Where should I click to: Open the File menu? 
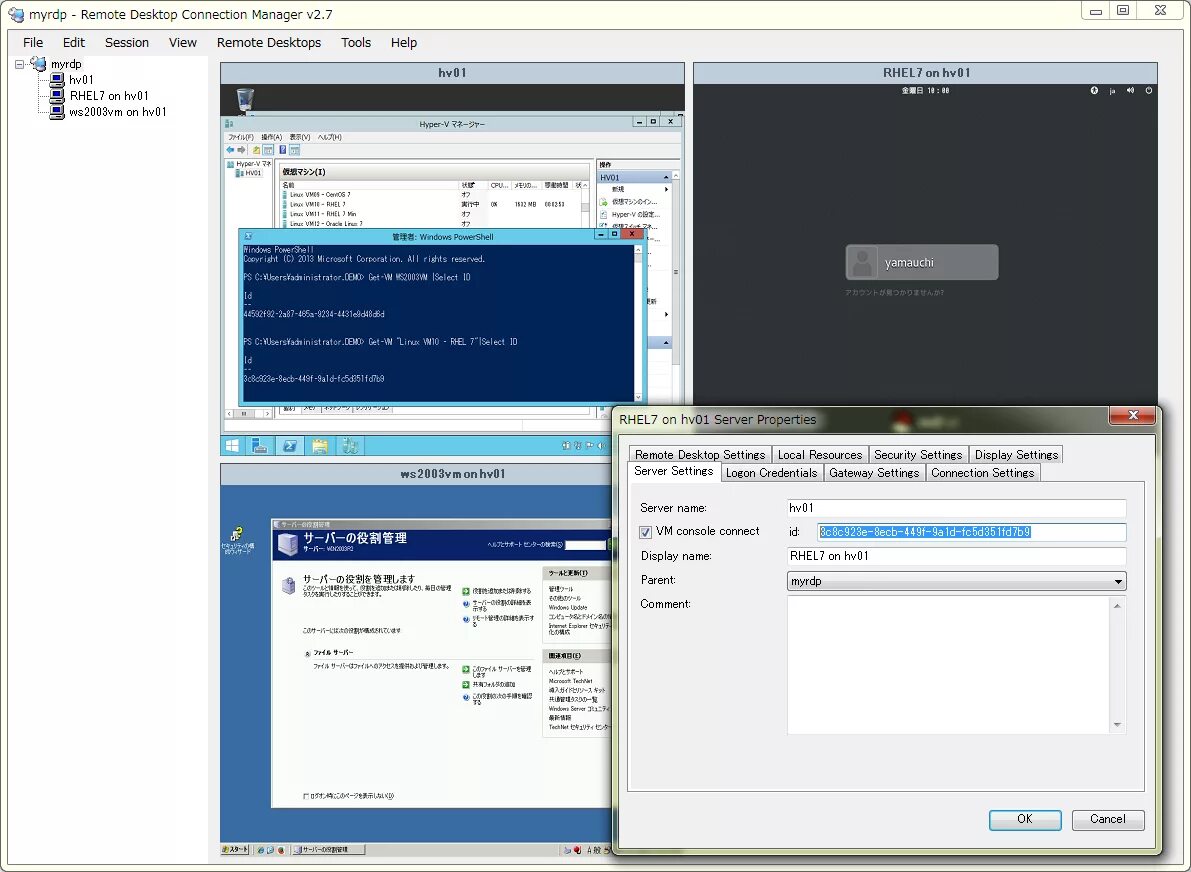pyautogui.click(x=33, y=43)
